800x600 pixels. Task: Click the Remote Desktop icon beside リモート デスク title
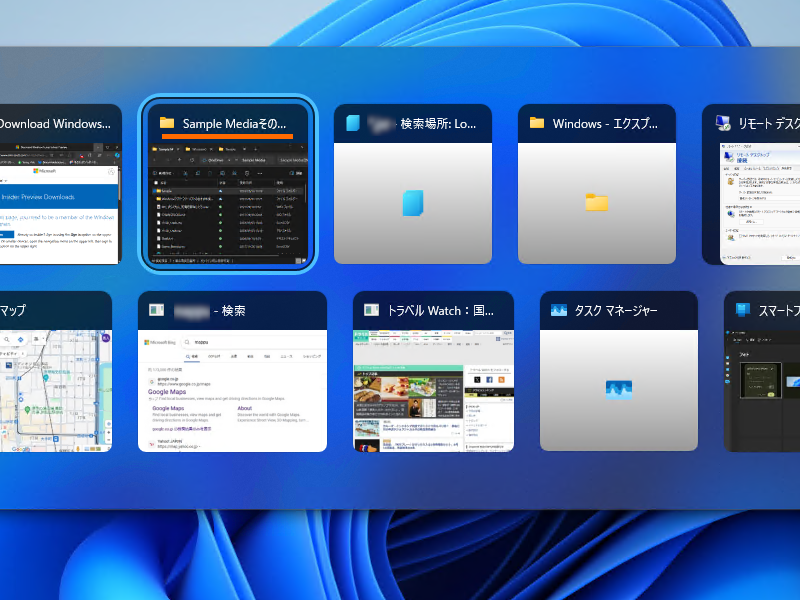tap(723, 123)
